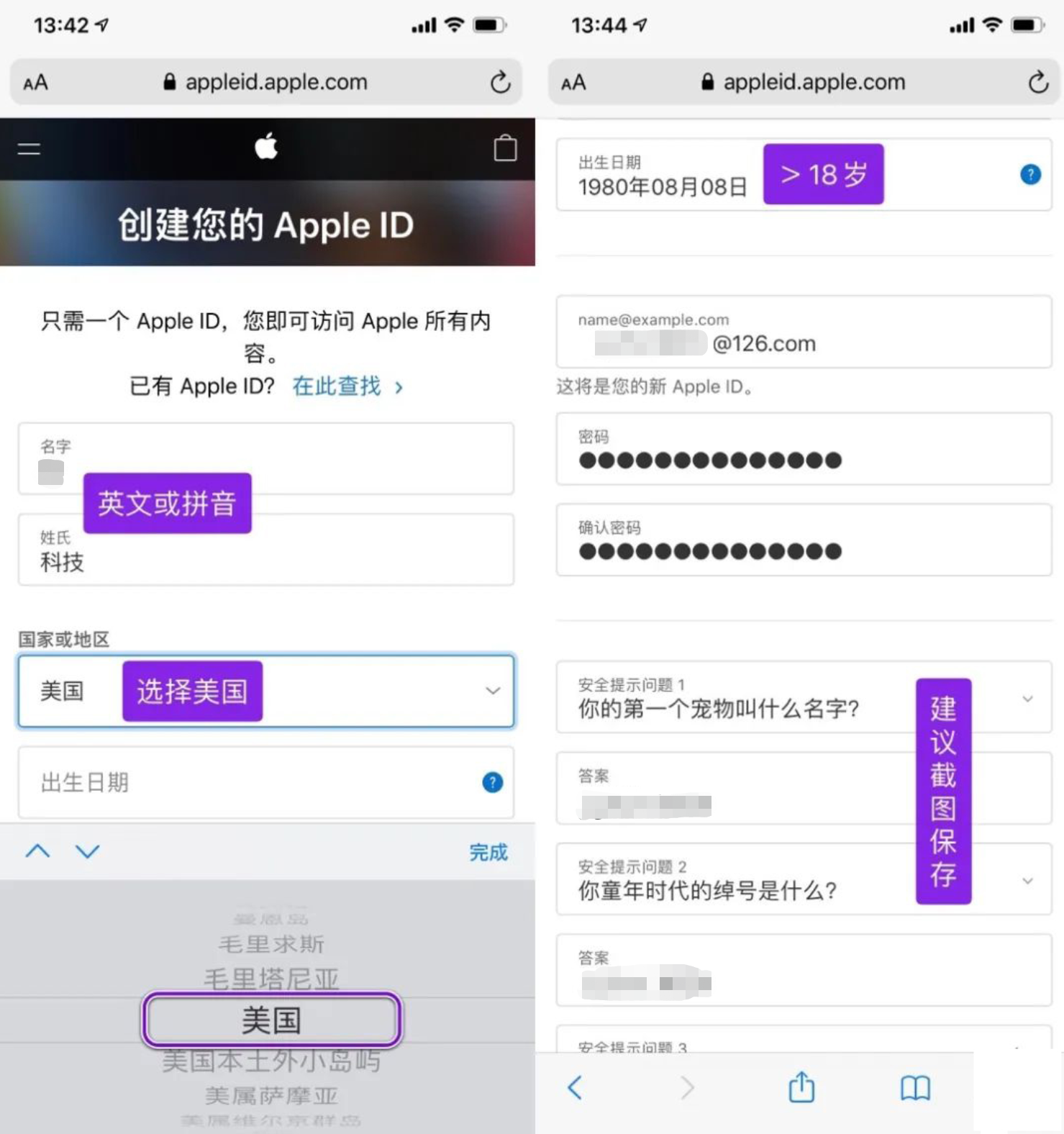Tap 答案 field under security question 2
Screen dimensions: 1064x1134
point(804,970)
